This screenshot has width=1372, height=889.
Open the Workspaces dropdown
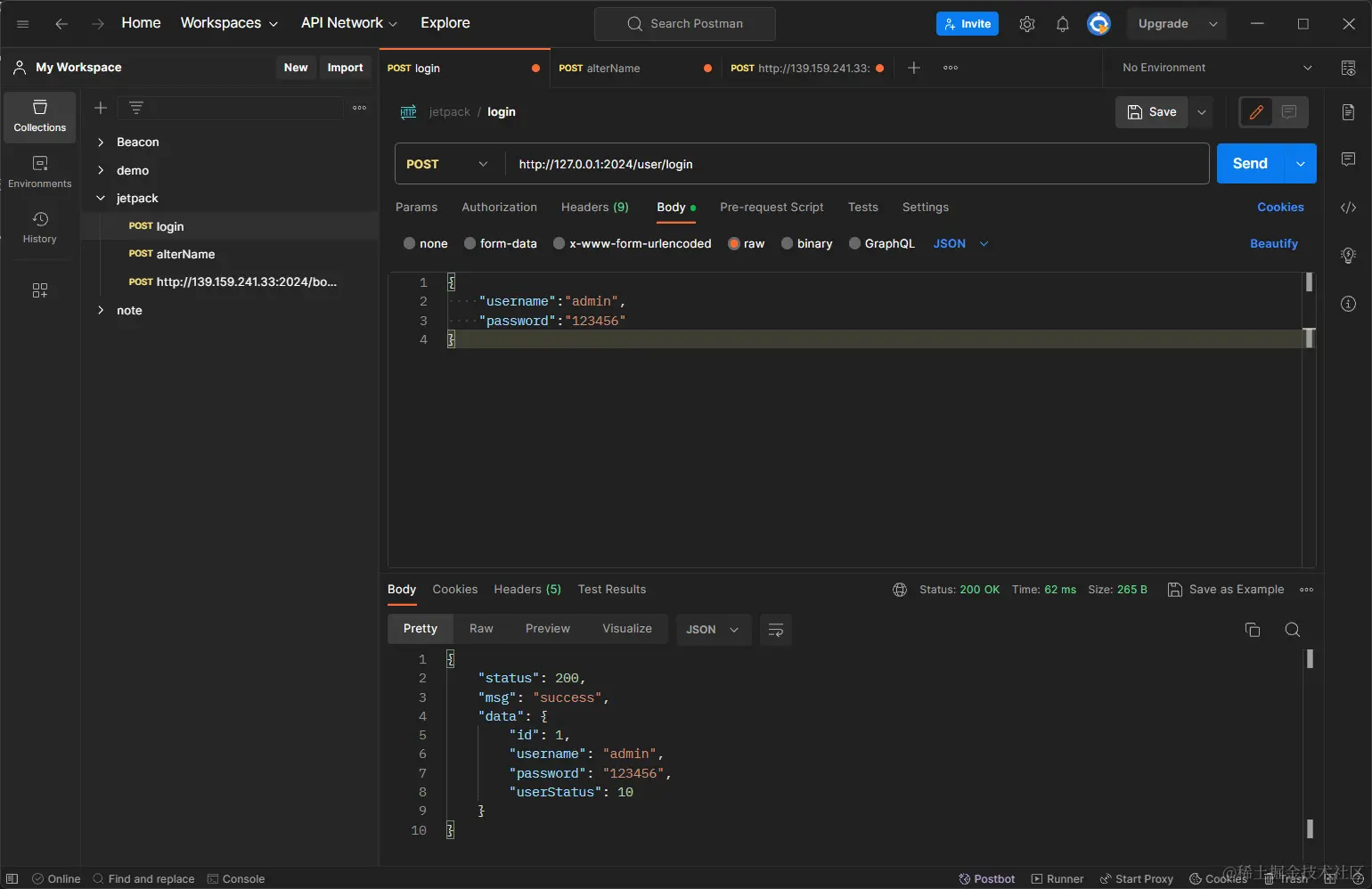click(x=229, y=23)
